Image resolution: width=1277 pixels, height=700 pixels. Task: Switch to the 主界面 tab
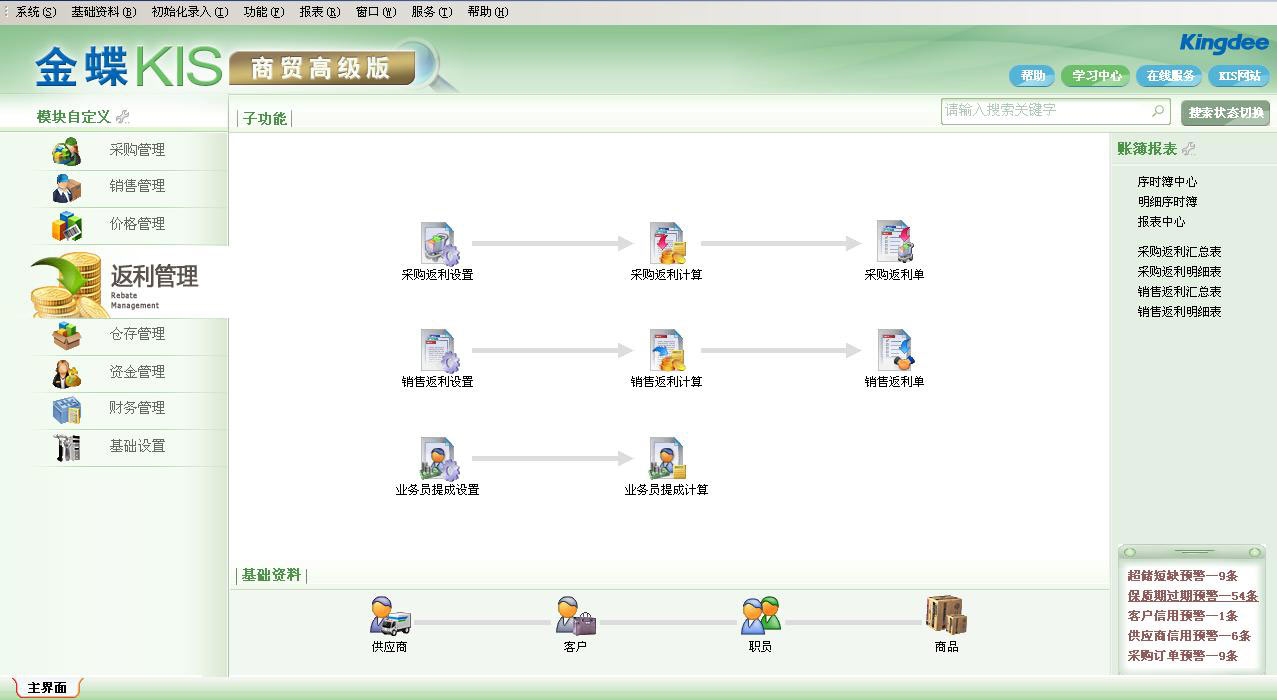pyautogui.click(x=47, y=688)
